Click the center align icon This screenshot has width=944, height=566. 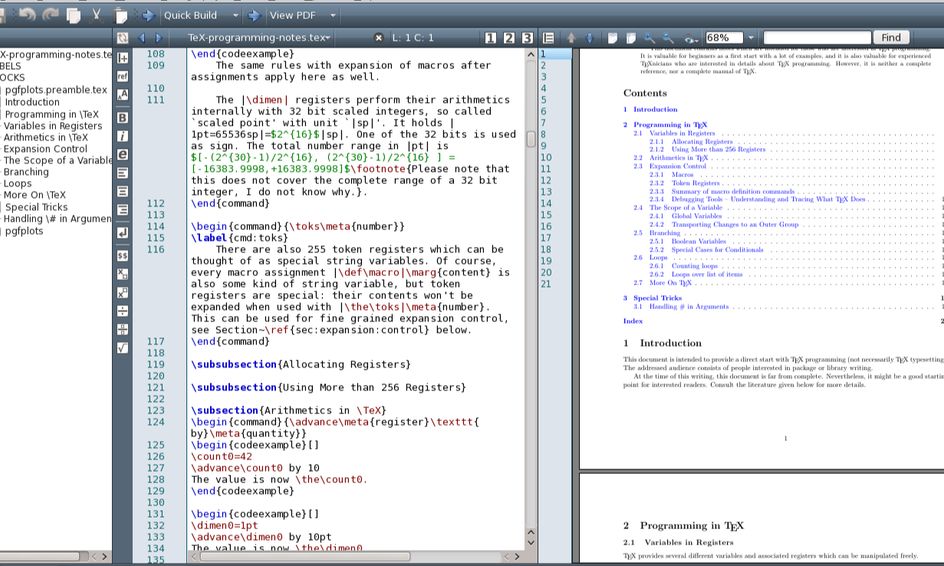[122, 191]
